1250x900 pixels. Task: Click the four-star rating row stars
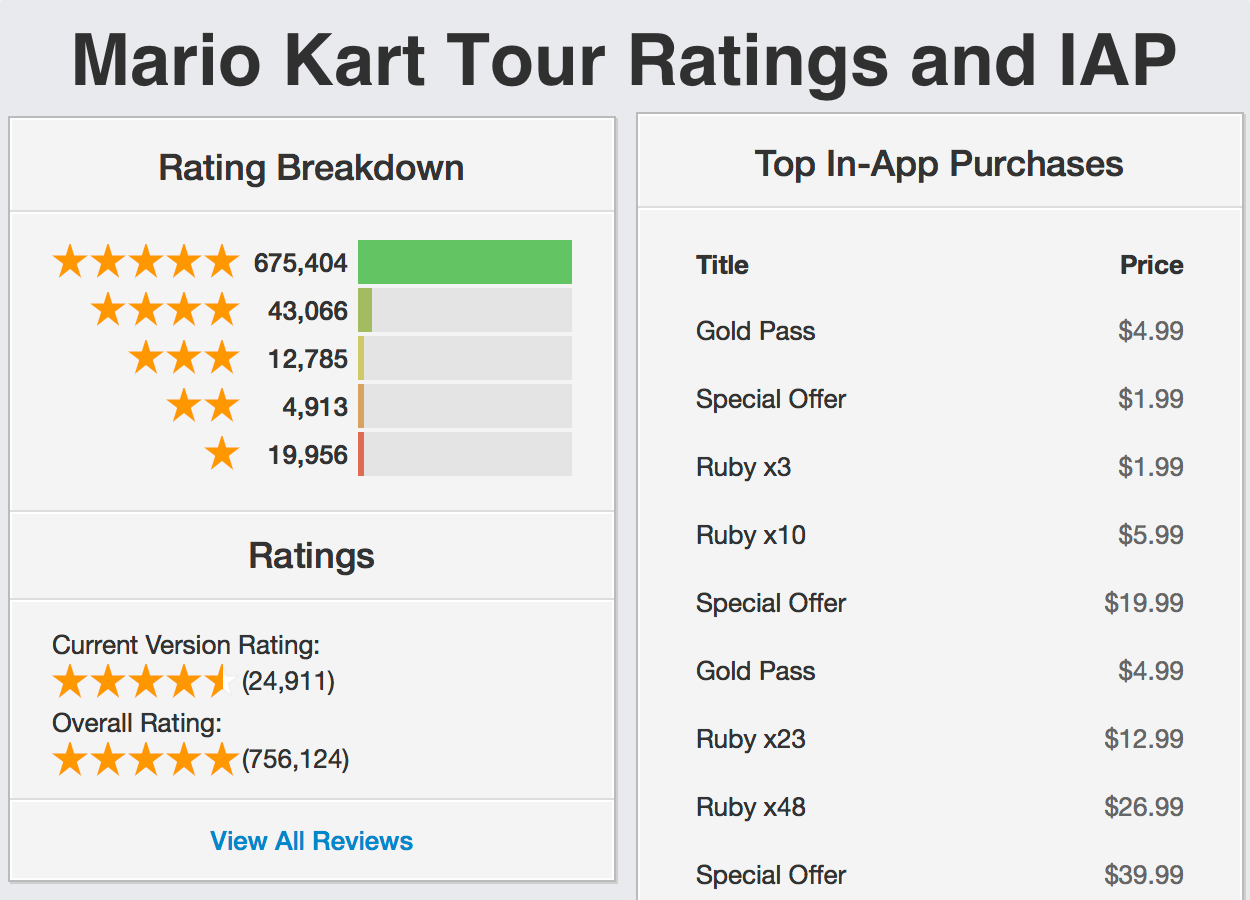165,311
